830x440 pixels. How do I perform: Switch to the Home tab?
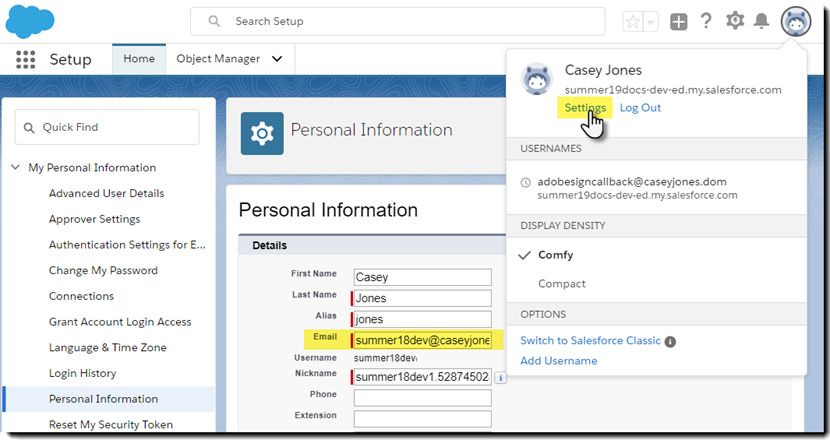click(x=139, y=59)
